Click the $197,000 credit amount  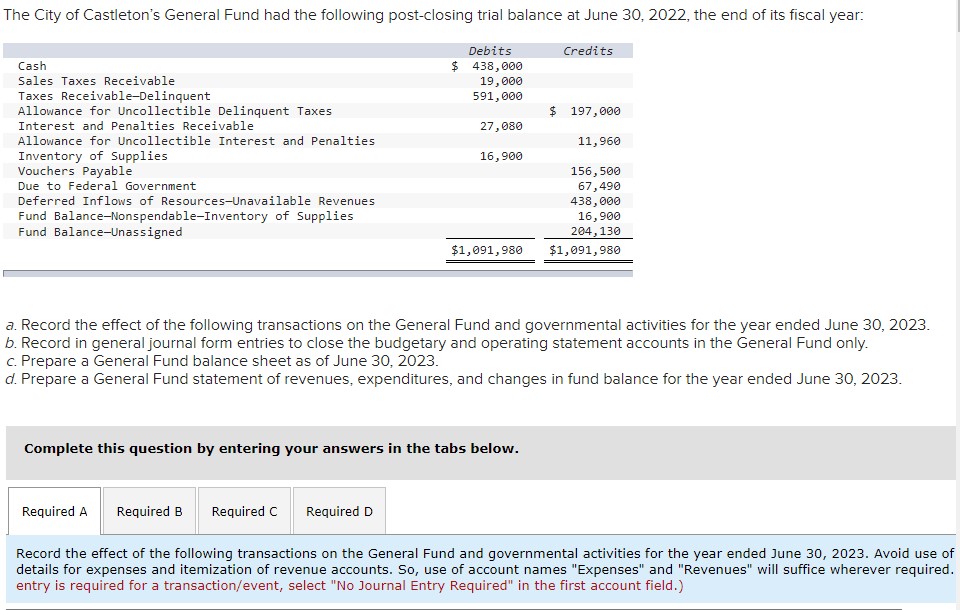coord(585,111)
